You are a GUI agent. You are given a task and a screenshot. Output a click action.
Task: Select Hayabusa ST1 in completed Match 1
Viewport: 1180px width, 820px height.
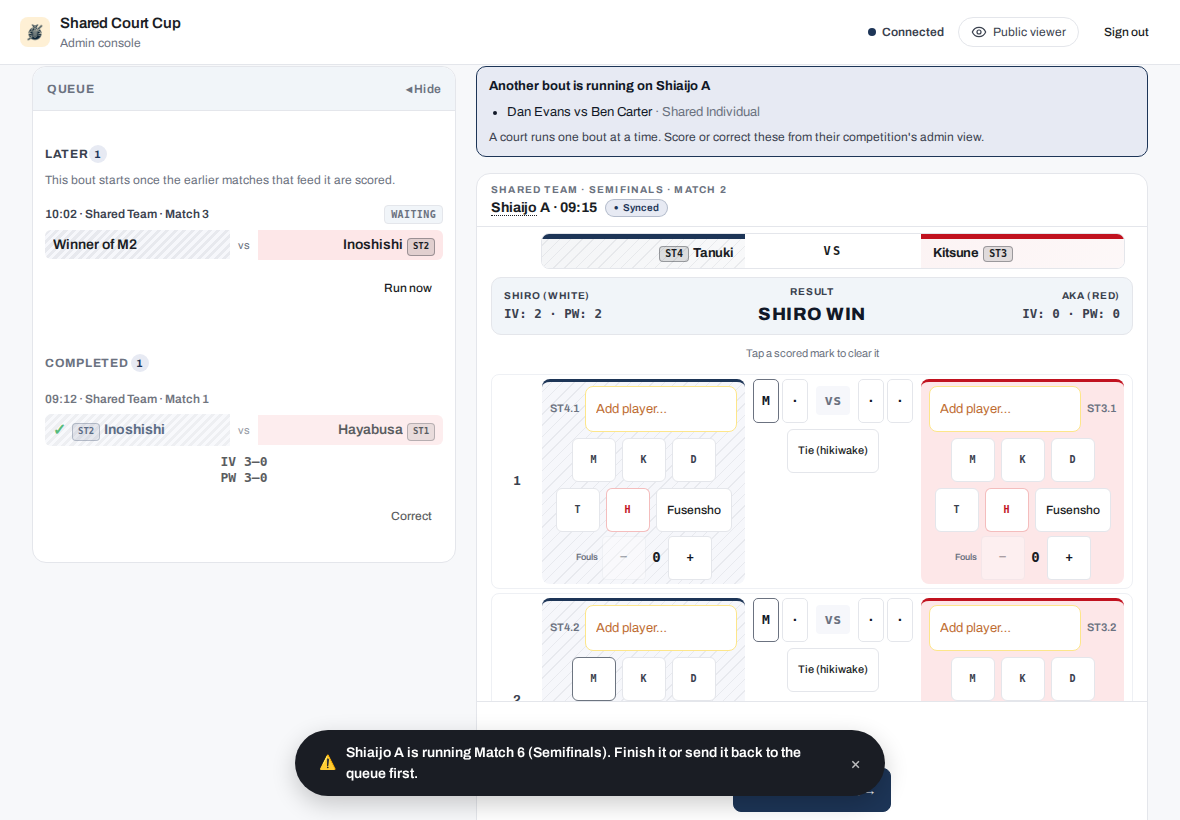[x=350, y=430]
